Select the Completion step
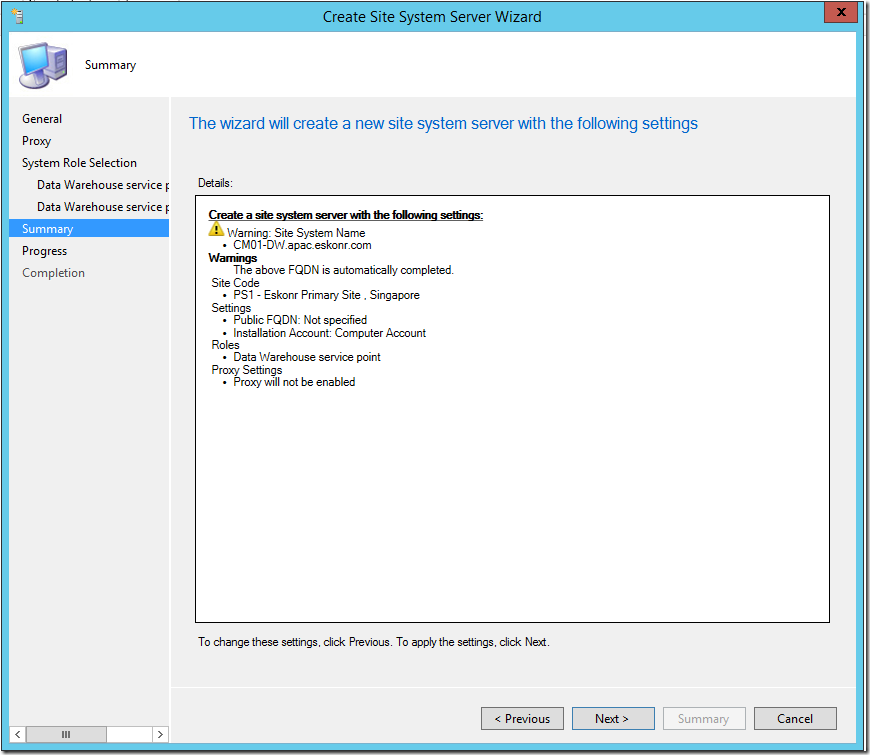This screenshot has width=870, height=755. pyautogui.click(x=53, y=273)
